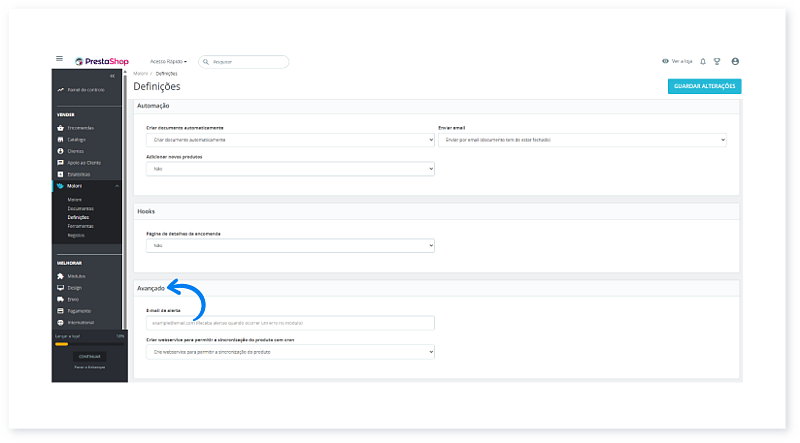Open the Enviar email dropdown
This screenshot has height=443, width=800.
point(582,140)
